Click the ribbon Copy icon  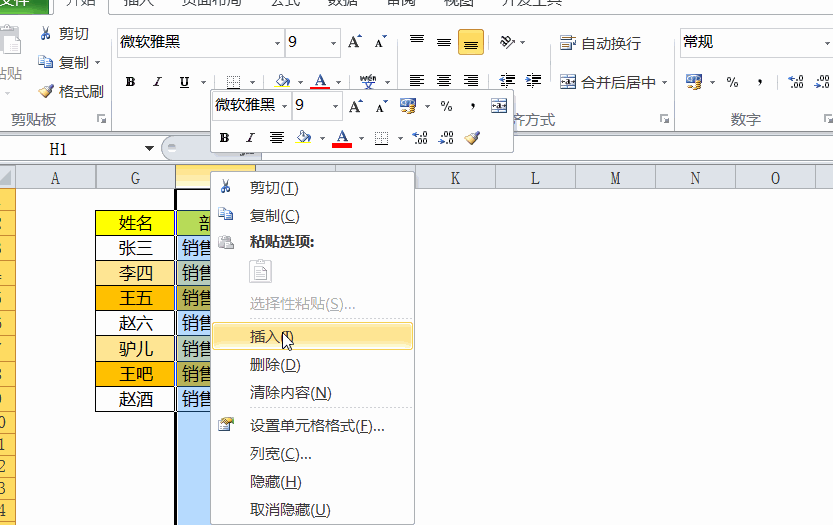click(45, 62)
